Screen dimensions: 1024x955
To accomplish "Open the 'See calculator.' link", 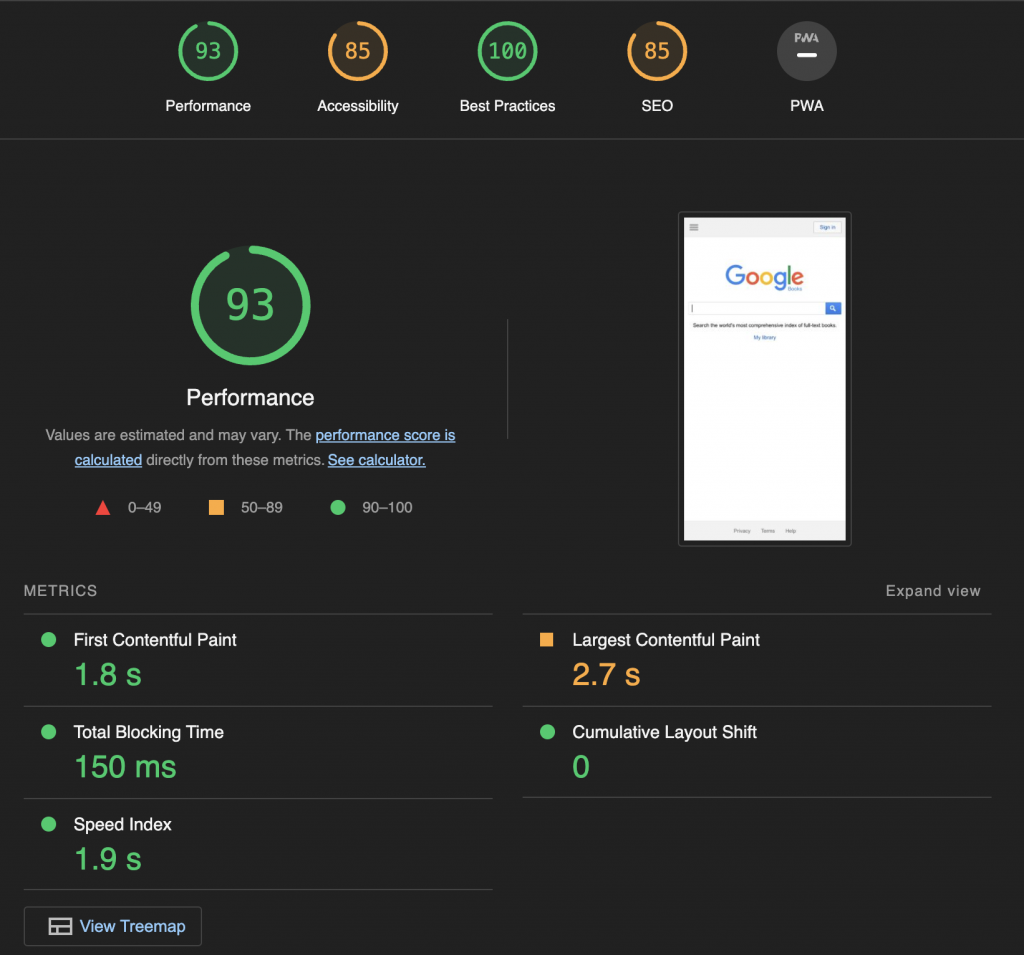I will point(376,460).
